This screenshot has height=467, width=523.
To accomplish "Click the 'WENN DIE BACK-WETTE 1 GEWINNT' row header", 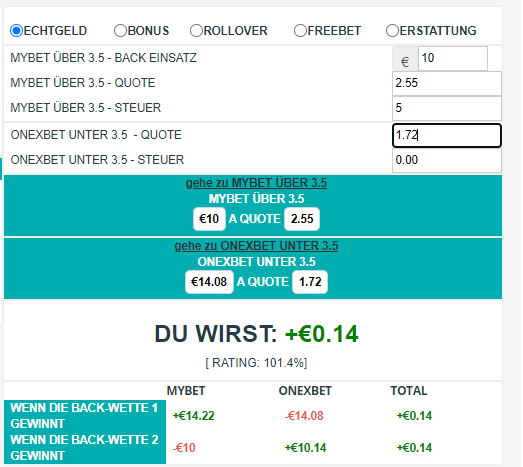I will pyautogui.click(x=85, y=416).
